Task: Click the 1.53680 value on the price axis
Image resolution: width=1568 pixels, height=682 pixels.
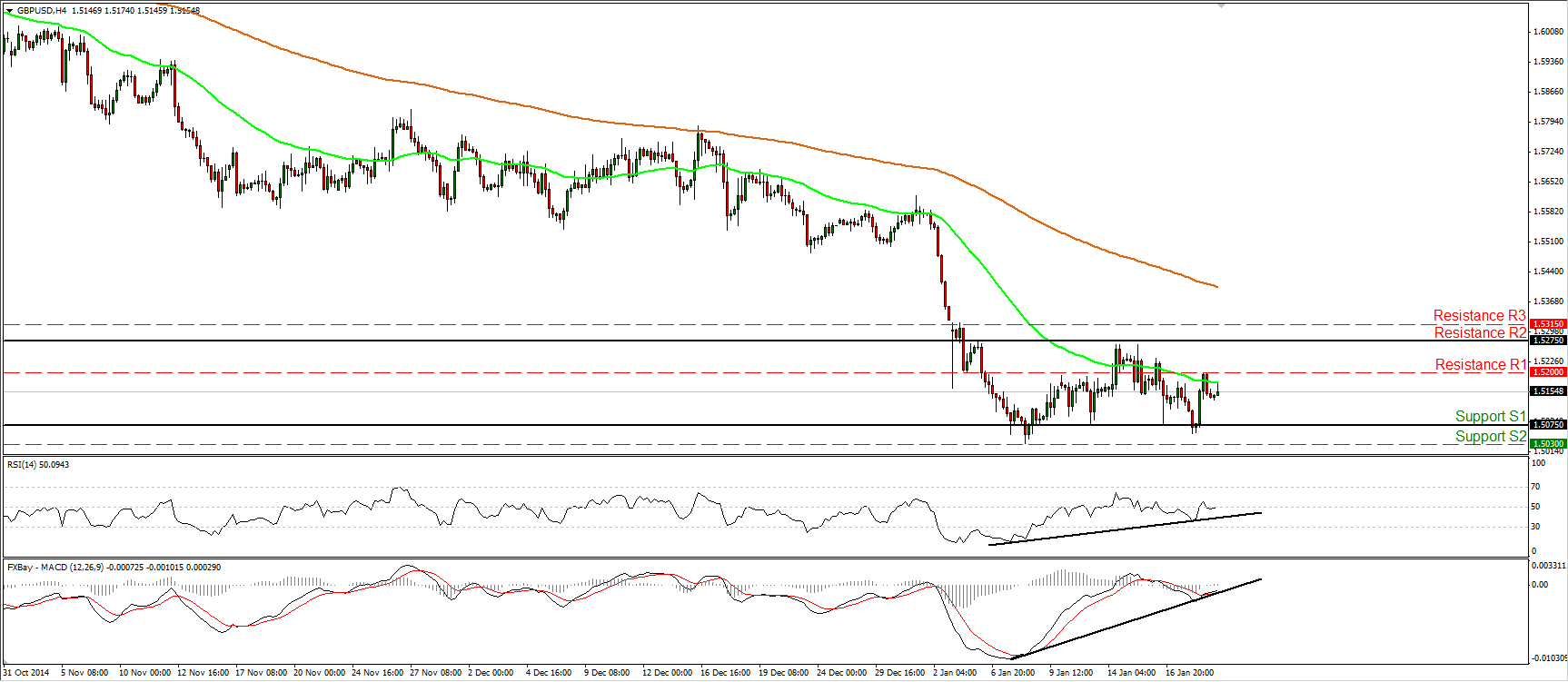Action: point(1548,301)
